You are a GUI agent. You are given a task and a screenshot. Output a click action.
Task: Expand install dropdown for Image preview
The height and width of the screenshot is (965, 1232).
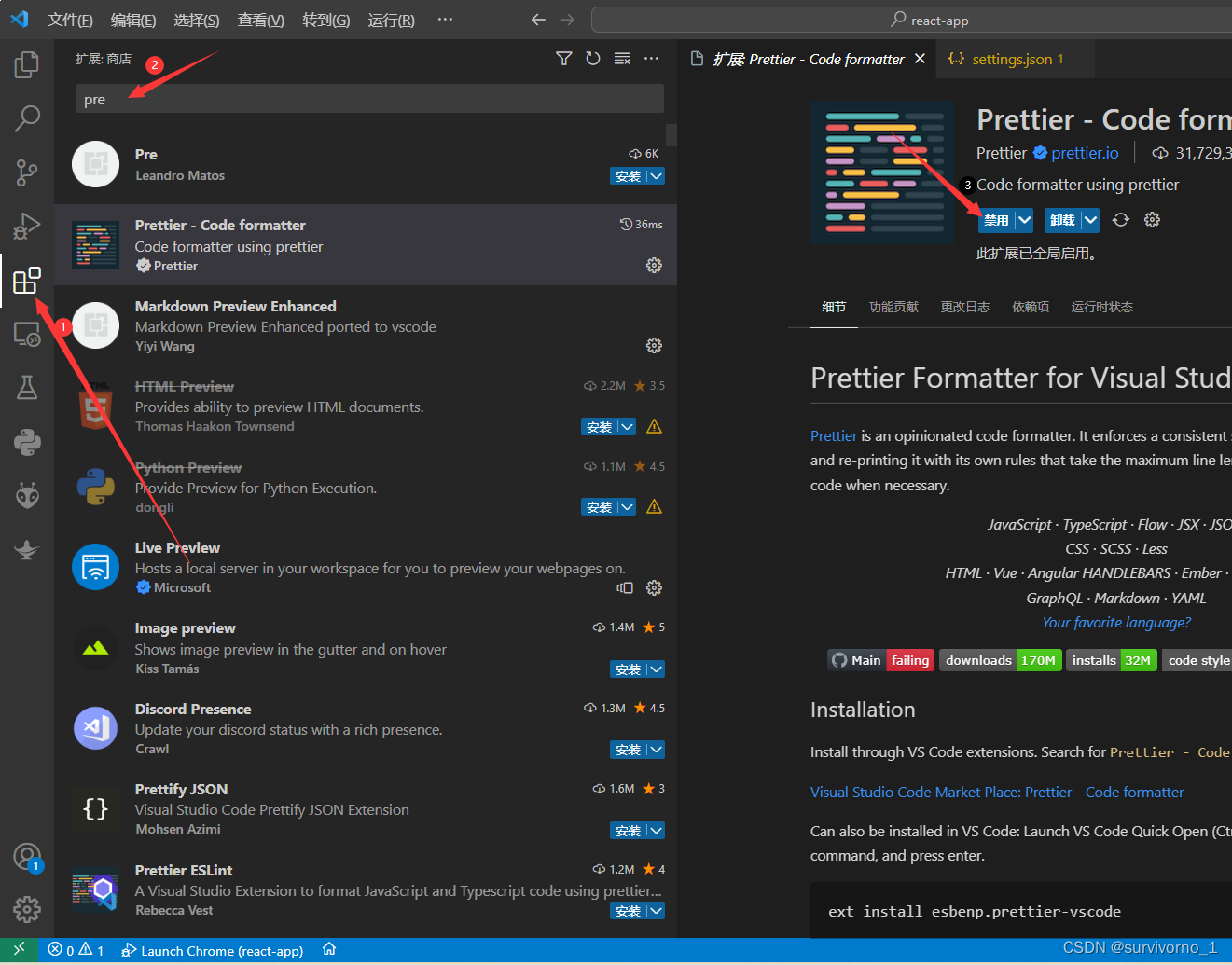[x=657, y=669]
